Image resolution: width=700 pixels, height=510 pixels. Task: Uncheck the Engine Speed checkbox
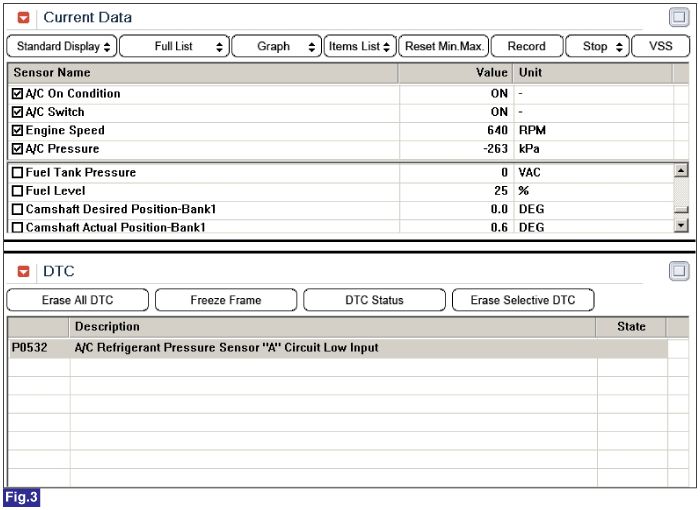point(17,130)
